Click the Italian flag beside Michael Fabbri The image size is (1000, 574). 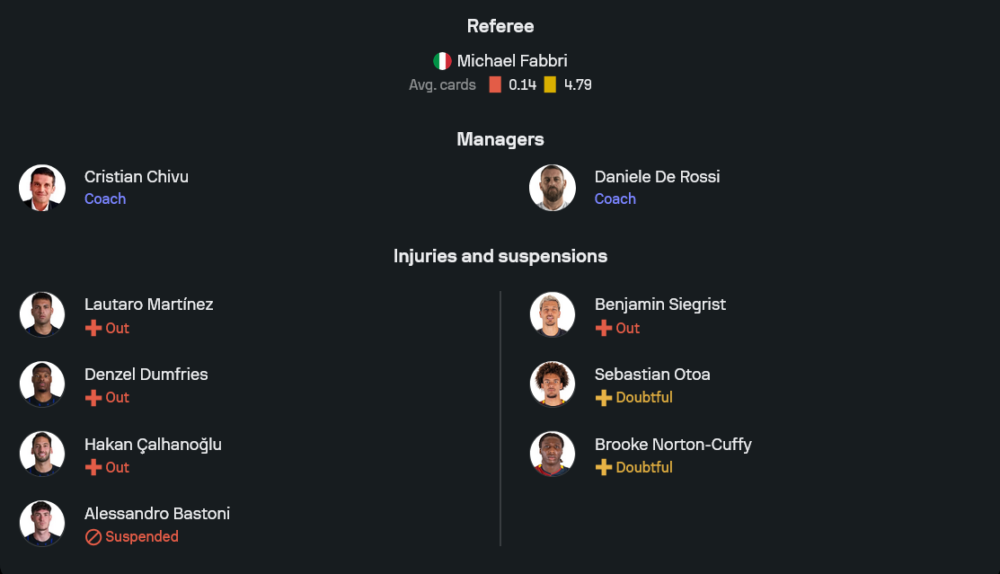coord(442,61)
